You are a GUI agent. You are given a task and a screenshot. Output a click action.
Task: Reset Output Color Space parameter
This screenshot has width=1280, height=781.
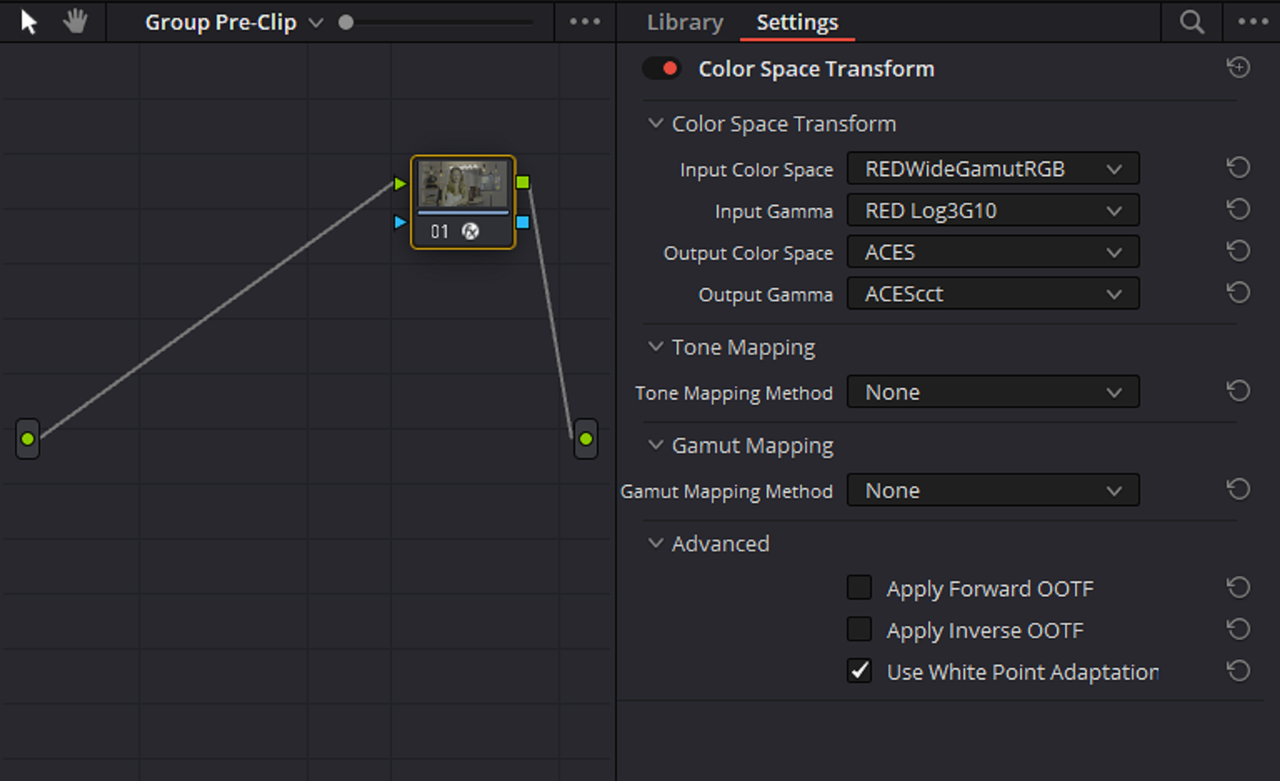(1238, 251)
